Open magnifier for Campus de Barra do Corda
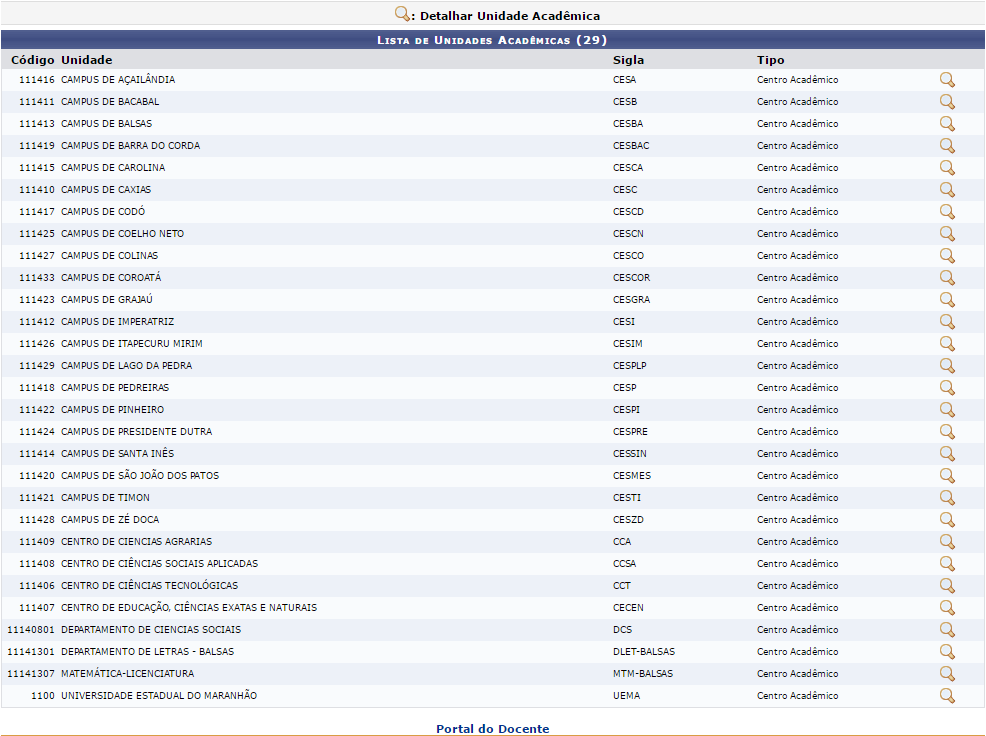Viewport: 986px width, 736px height. pyautogui.click(x=946, y=146)
